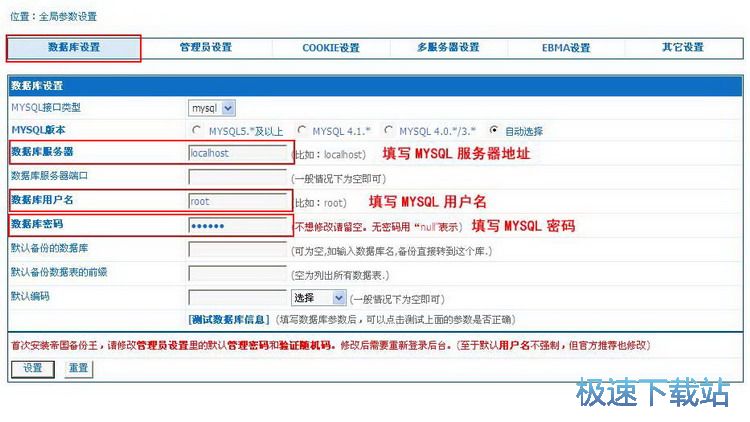
Task: Click the 数据库用户名 label text
Action: (42, 200)
